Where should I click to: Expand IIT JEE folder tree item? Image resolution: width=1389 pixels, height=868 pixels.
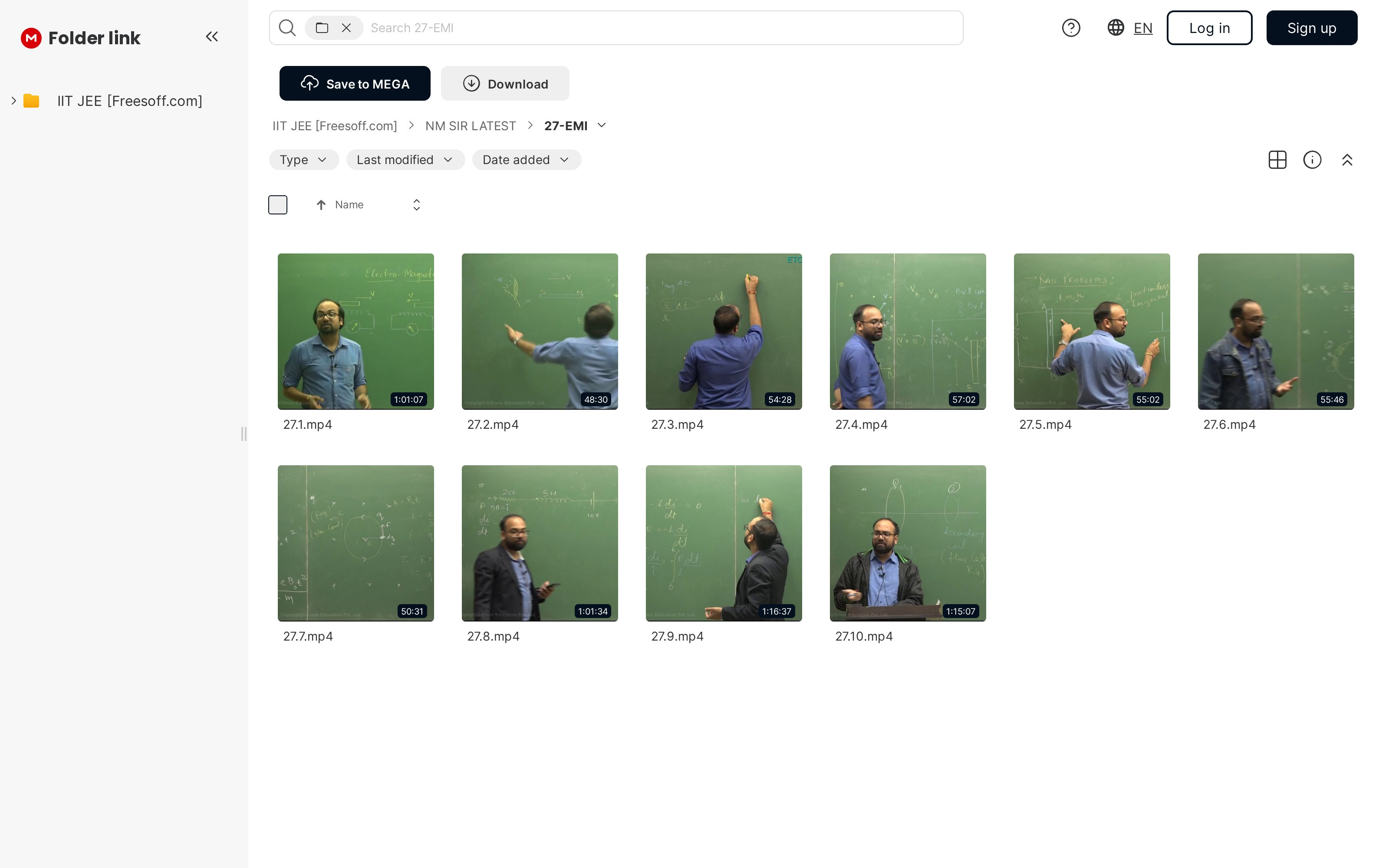[14, 101]
